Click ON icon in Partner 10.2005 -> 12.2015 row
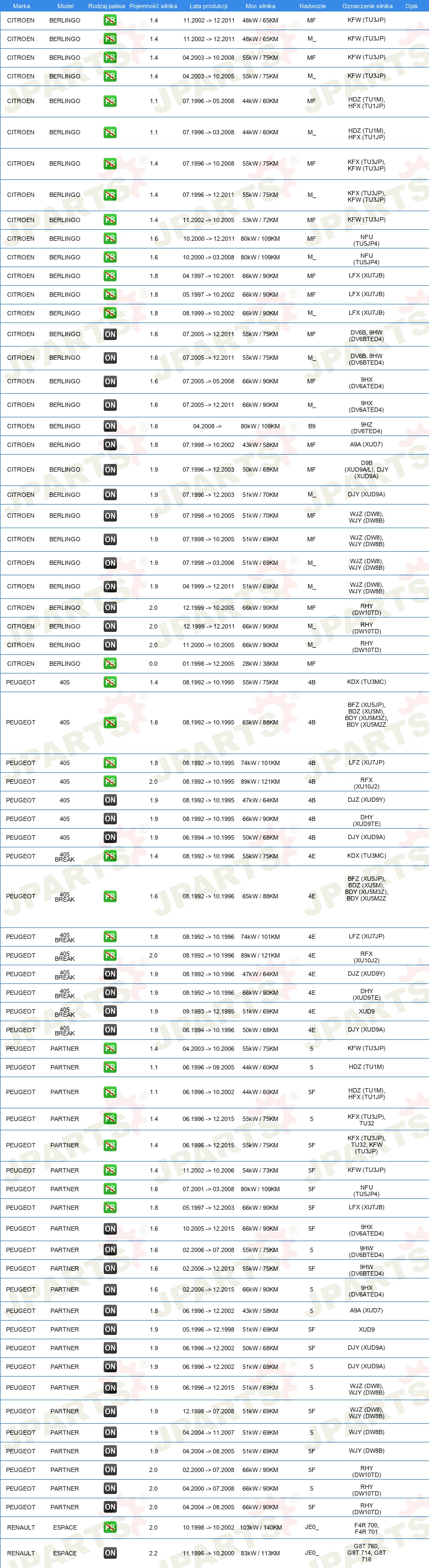 tap(110, 1229)
